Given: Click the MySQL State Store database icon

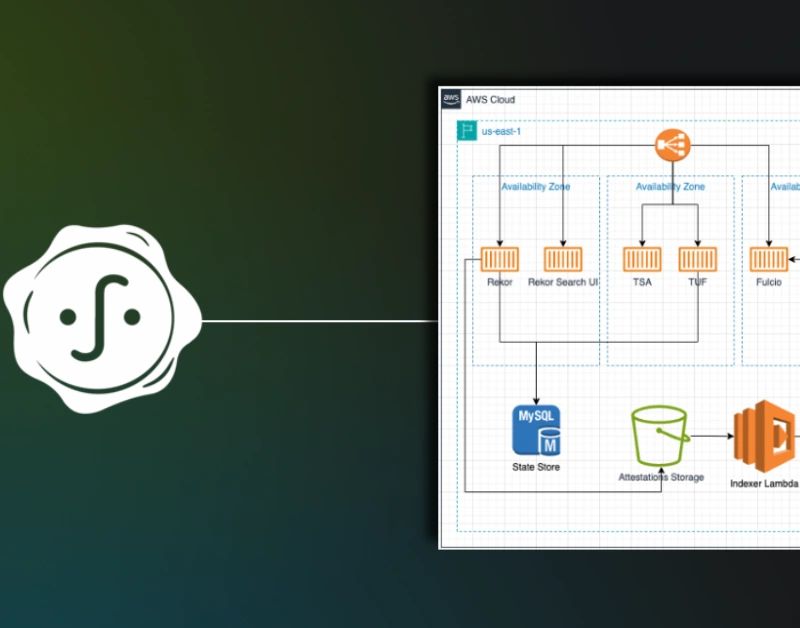Looking at the screenshot, I should coord(536,430).
